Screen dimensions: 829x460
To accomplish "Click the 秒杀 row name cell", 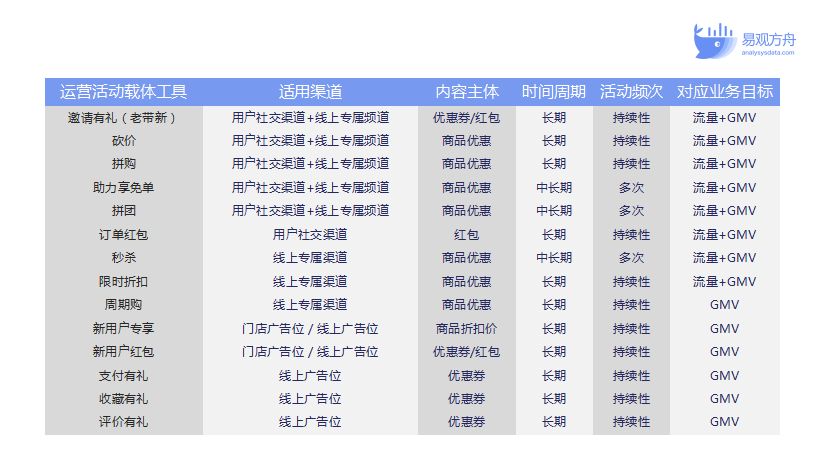I will tap(123, 258).
